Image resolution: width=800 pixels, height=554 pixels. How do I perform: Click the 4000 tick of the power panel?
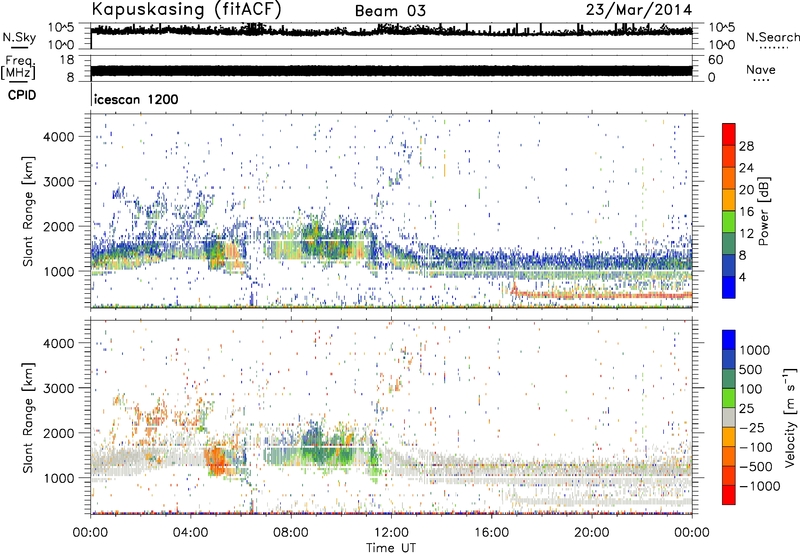click(58, 137)
